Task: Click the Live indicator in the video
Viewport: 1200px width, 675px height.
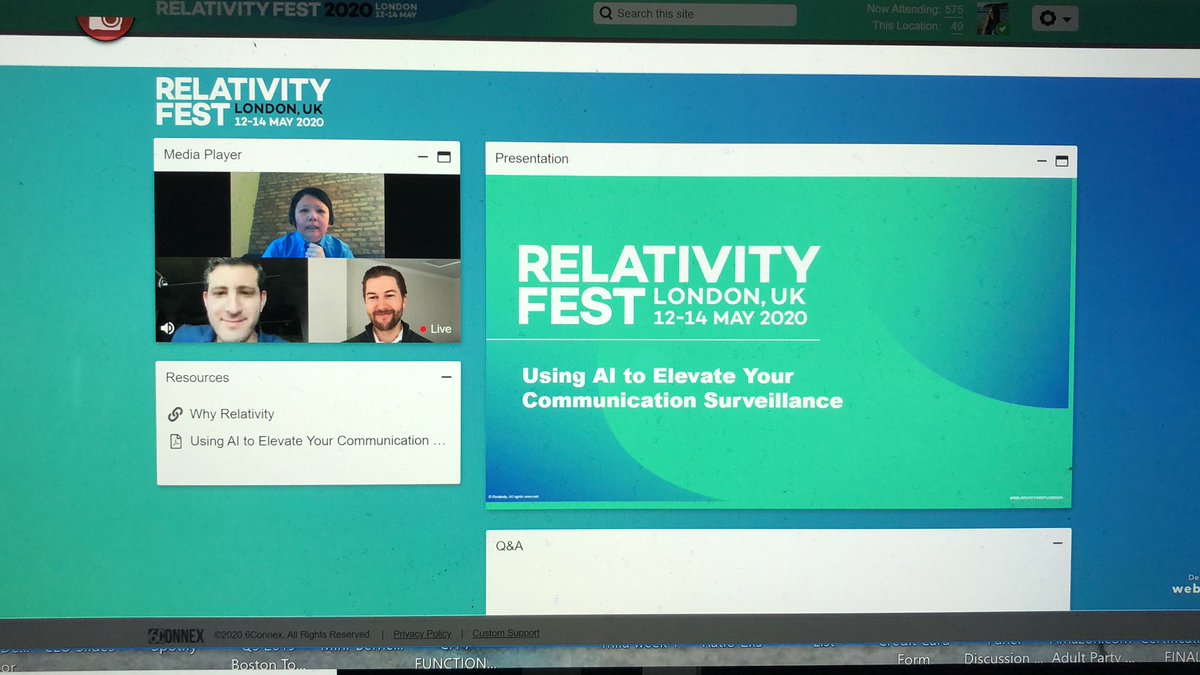Action: [x=436, y=329]
